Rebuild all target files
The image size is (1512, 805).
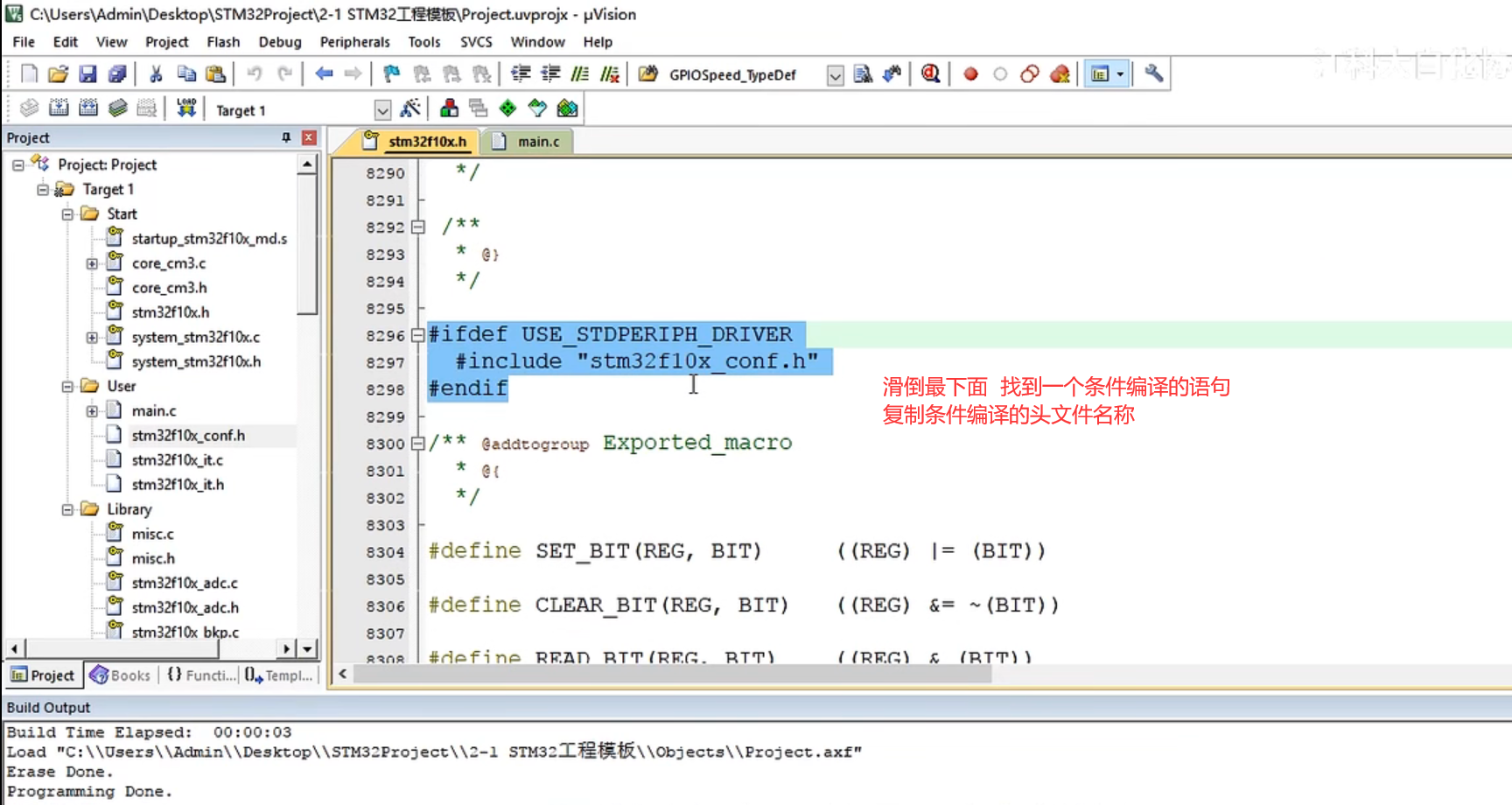click(87, 108)
